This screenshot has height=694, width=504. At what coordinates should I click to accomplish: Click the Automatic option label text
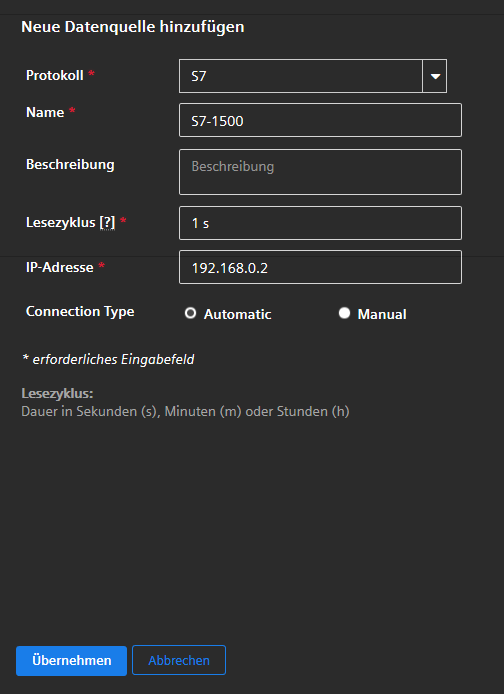237,314
